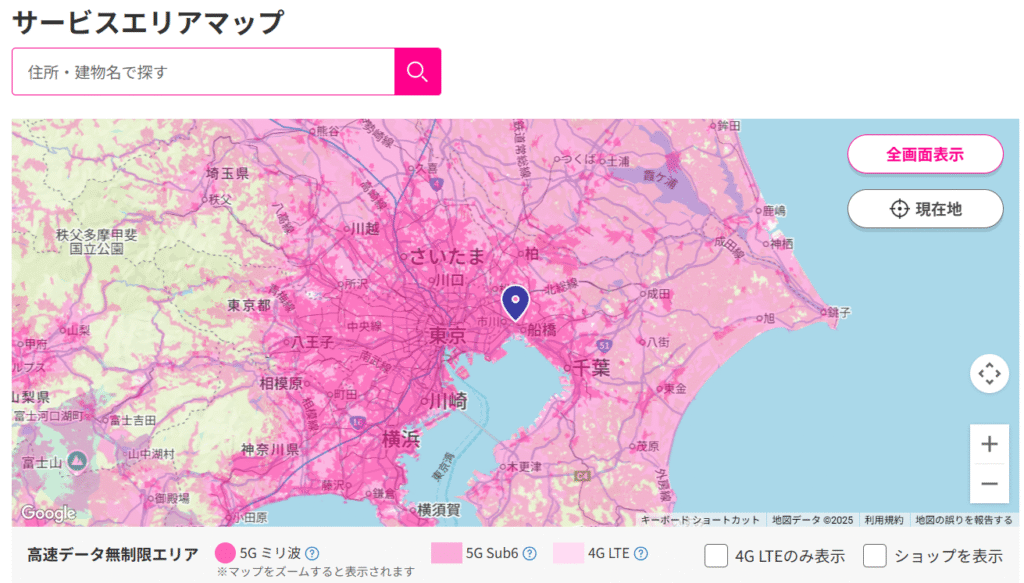Click the 相模原 label on the map
This screenshot has height=583, width=1024.
point(281,383)
